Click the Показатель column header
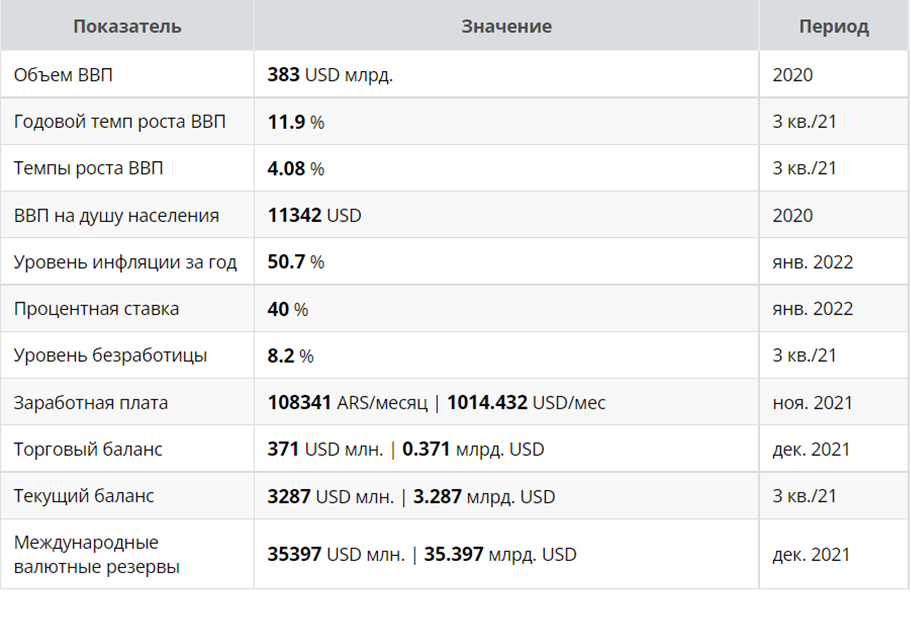Screen dimensions: 911x643 click(127, 26)
